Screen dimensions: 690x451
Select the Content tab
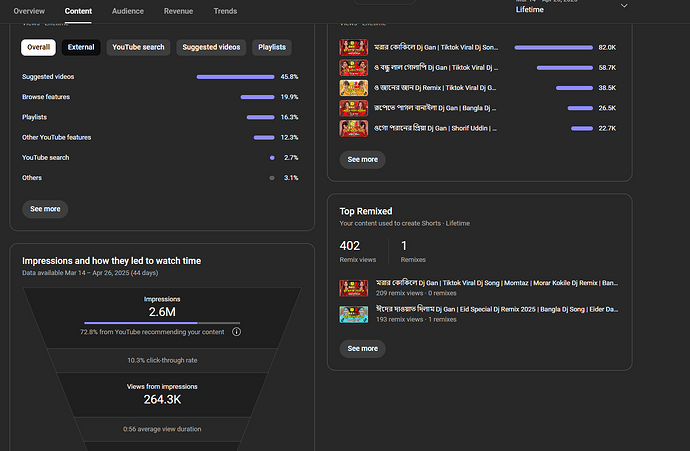click(78, 11)
